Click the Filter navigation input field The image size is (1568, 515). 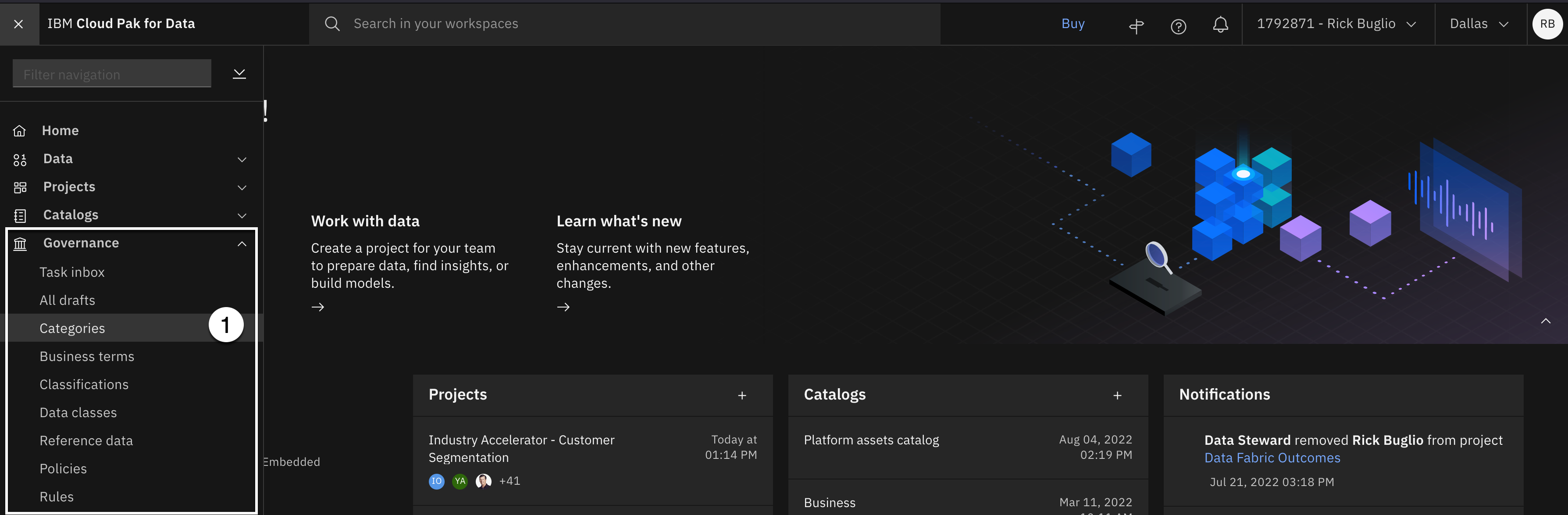click(x=112, y=74)
